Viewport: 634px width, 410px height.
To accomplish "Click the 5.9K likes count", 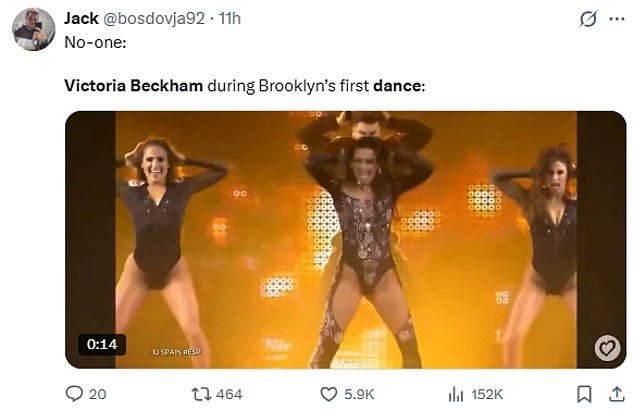I will point(359,394).
